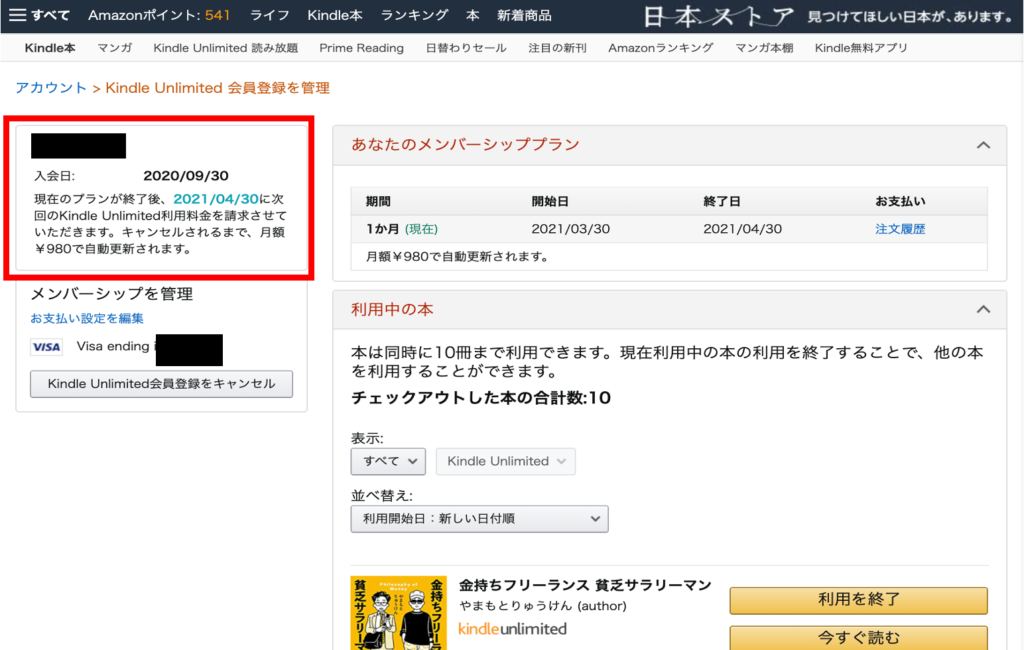Click the kindleunlimited logo under the book

pyautogui.click(x=513, y=629)
